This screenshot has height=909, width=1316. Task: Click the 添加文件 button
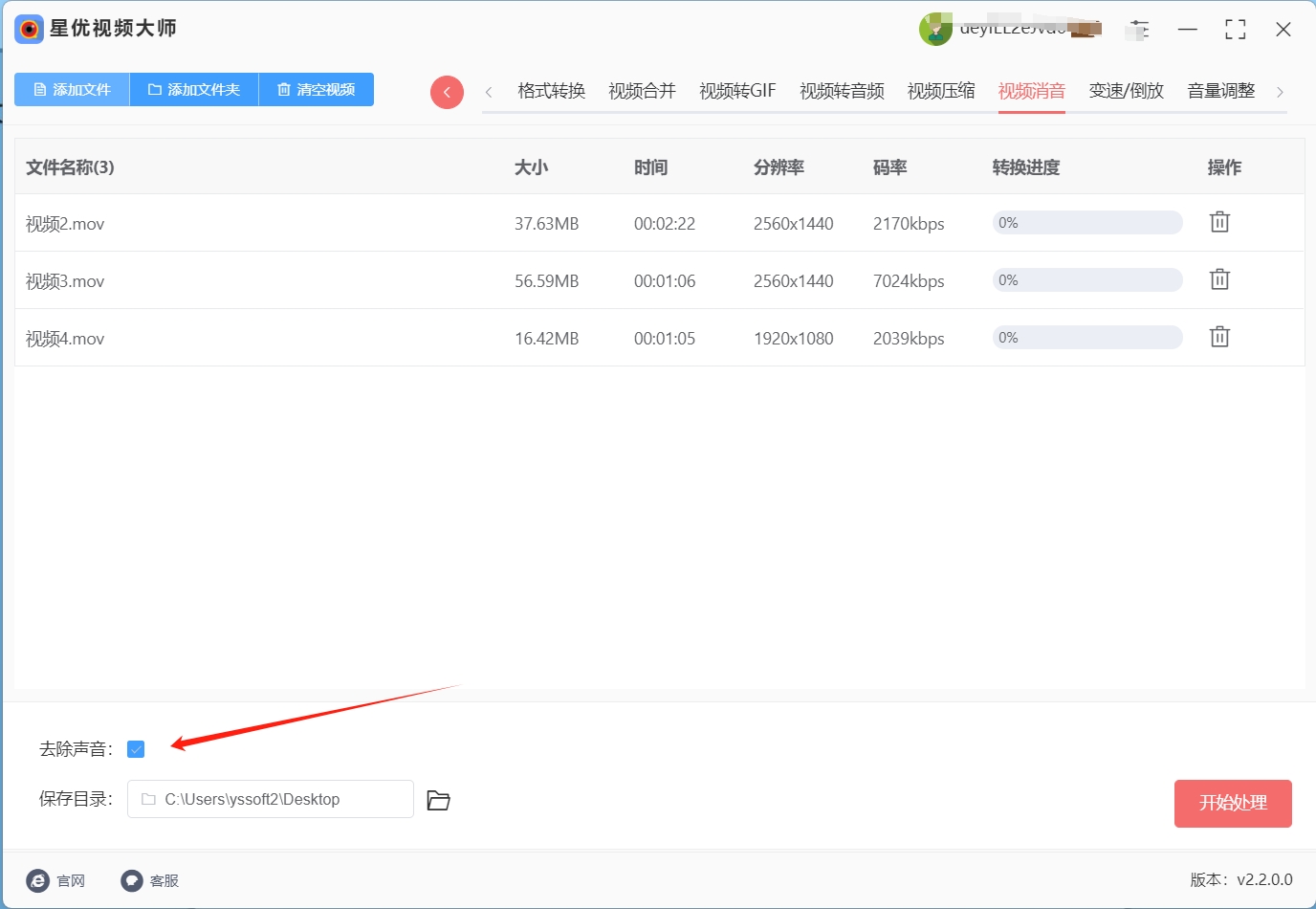(x=72, y=89)
